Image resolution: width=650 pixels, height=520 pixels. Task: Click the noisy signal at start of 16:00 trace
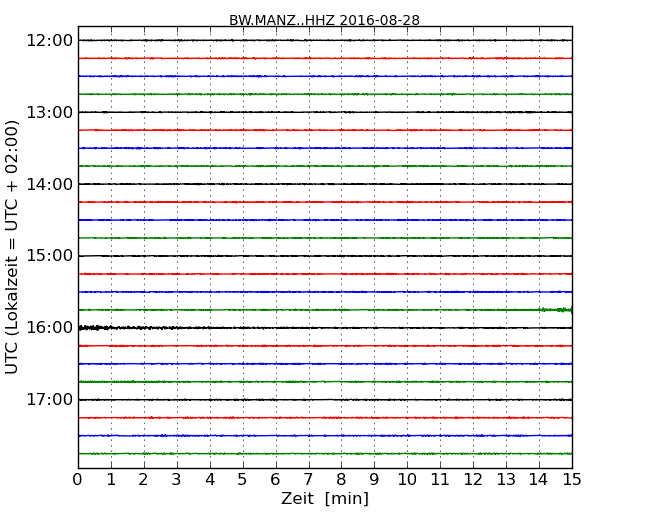[x=95, y=328]
